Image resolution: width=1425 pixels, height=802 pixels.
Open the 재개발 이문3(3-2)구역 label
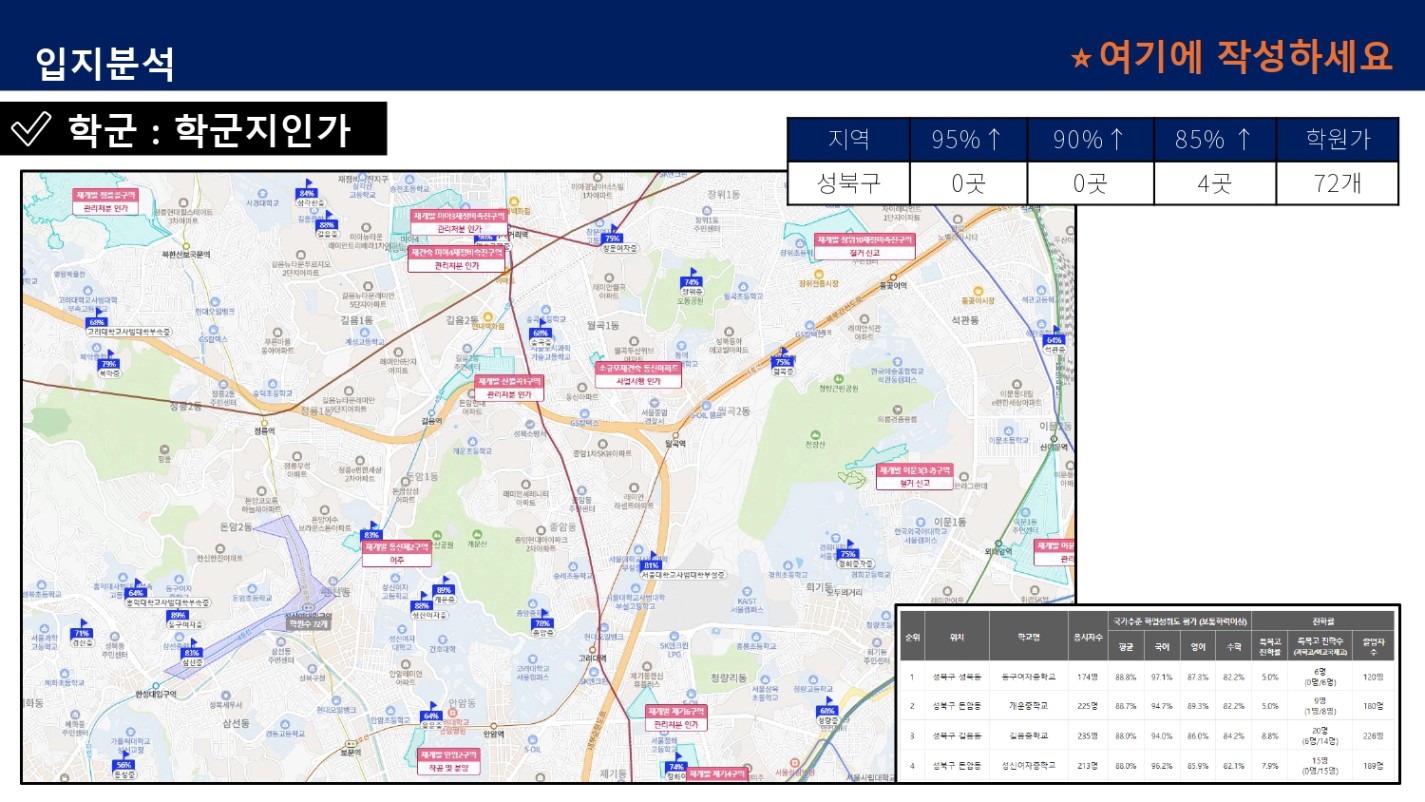click(x=914, y=477)
